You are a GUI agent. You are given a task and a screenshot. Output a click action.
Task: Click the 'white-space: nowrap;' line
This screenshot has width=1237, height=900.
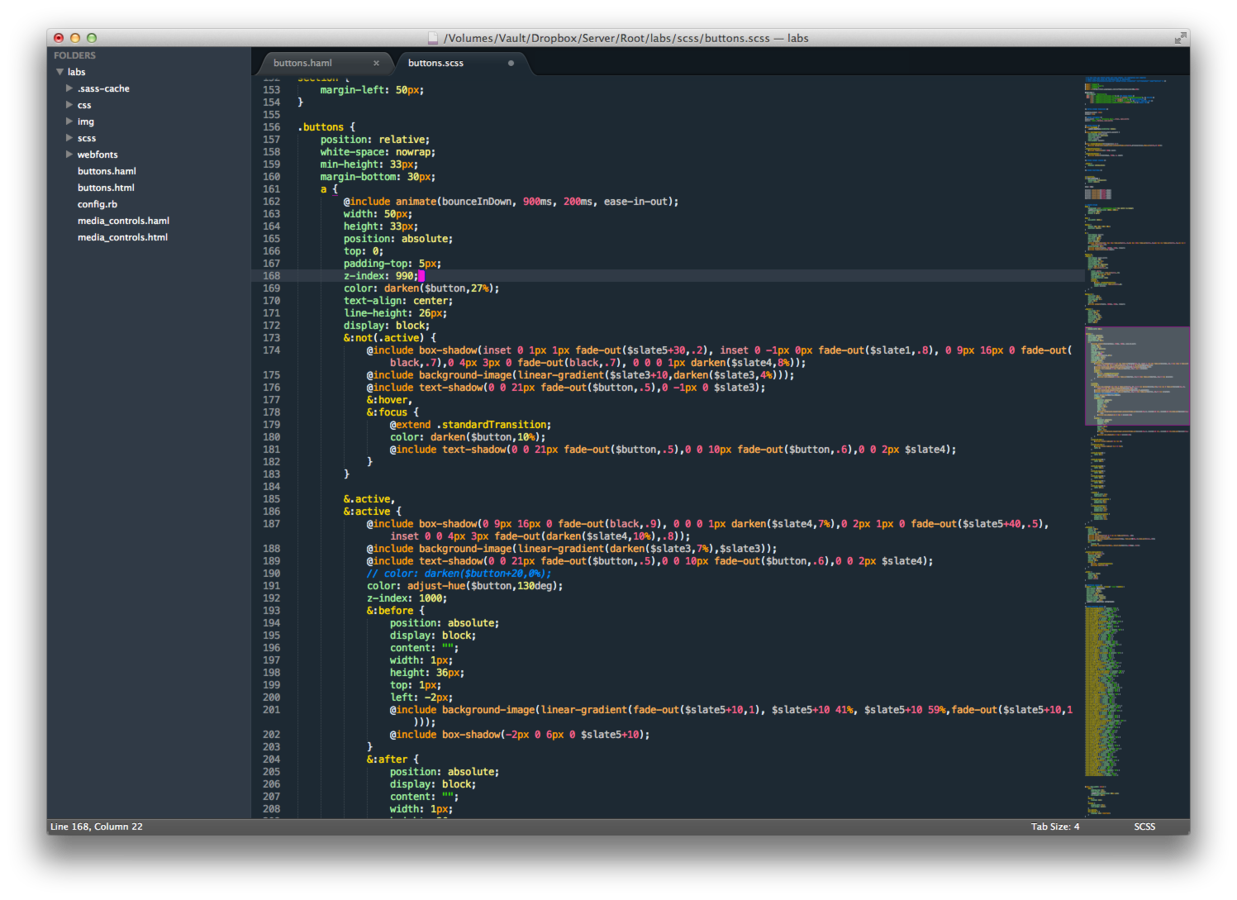tap(377, 152)
